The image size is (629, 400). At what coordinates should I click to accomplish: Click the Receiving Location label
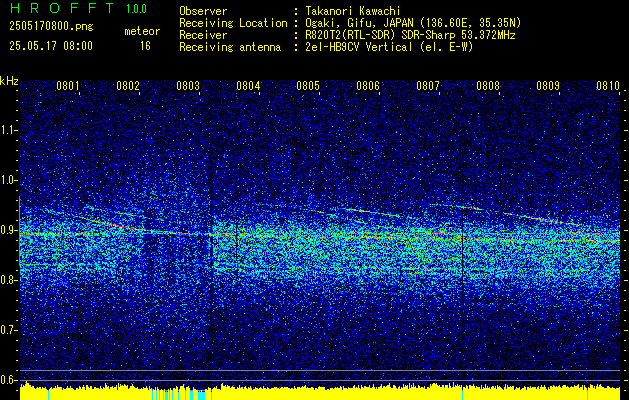(233, 23)
